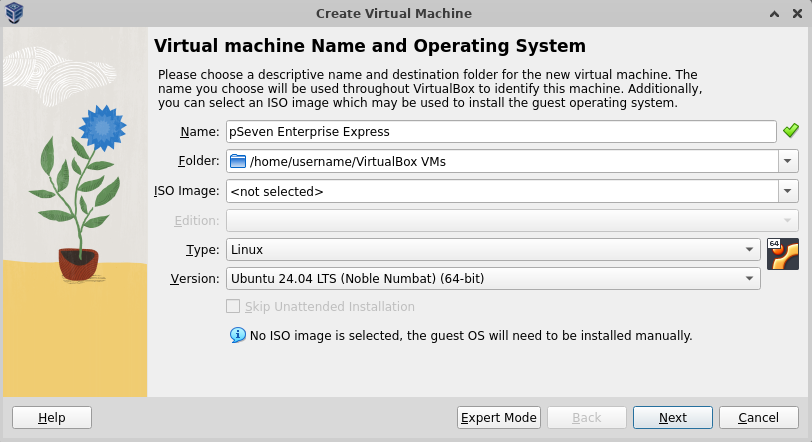Open Help for this wizard
Screen dimensions: 812x442
pos(52,418)
